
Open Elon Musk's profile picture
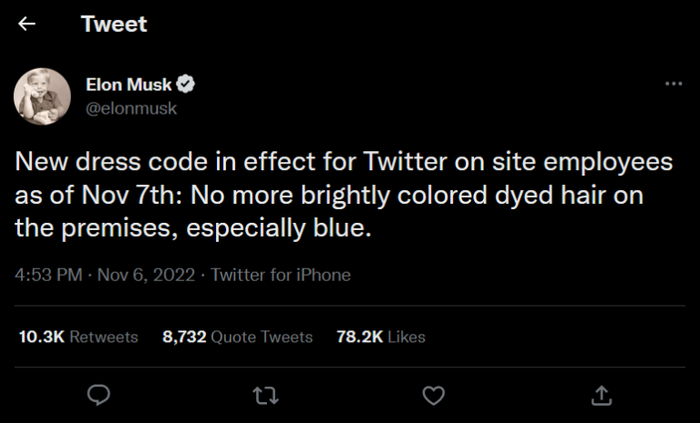pos(41,98)
